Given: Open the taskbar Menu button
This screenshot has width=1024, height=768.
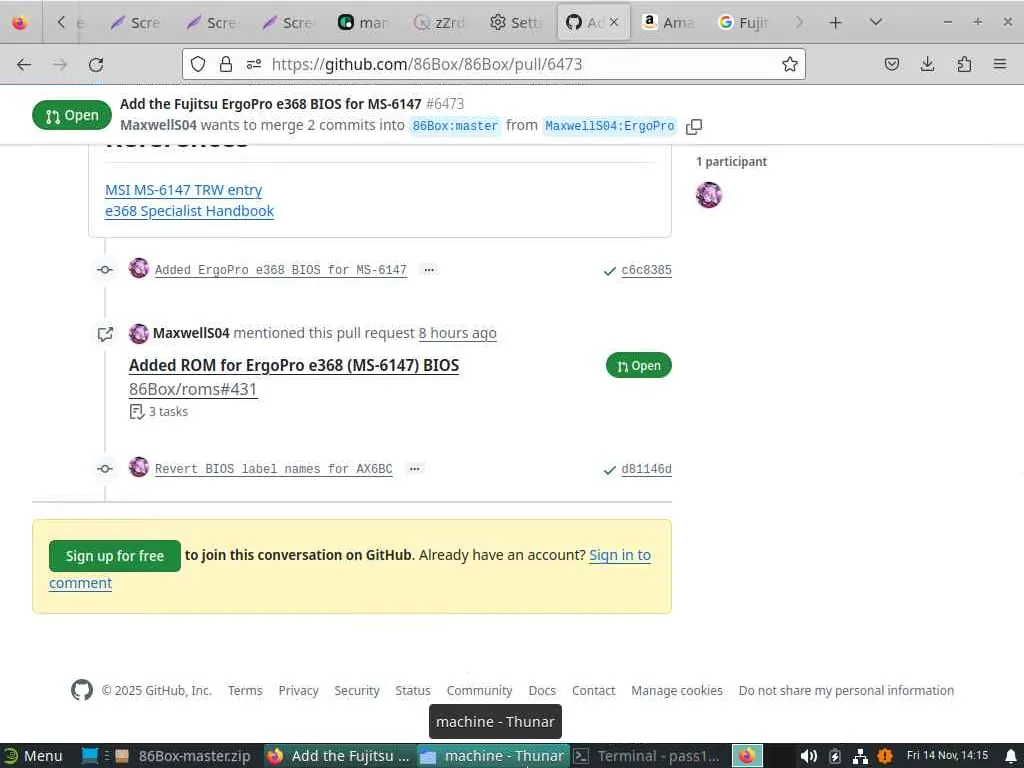Looking at the screenshot, I should click(x=33, y=756).
